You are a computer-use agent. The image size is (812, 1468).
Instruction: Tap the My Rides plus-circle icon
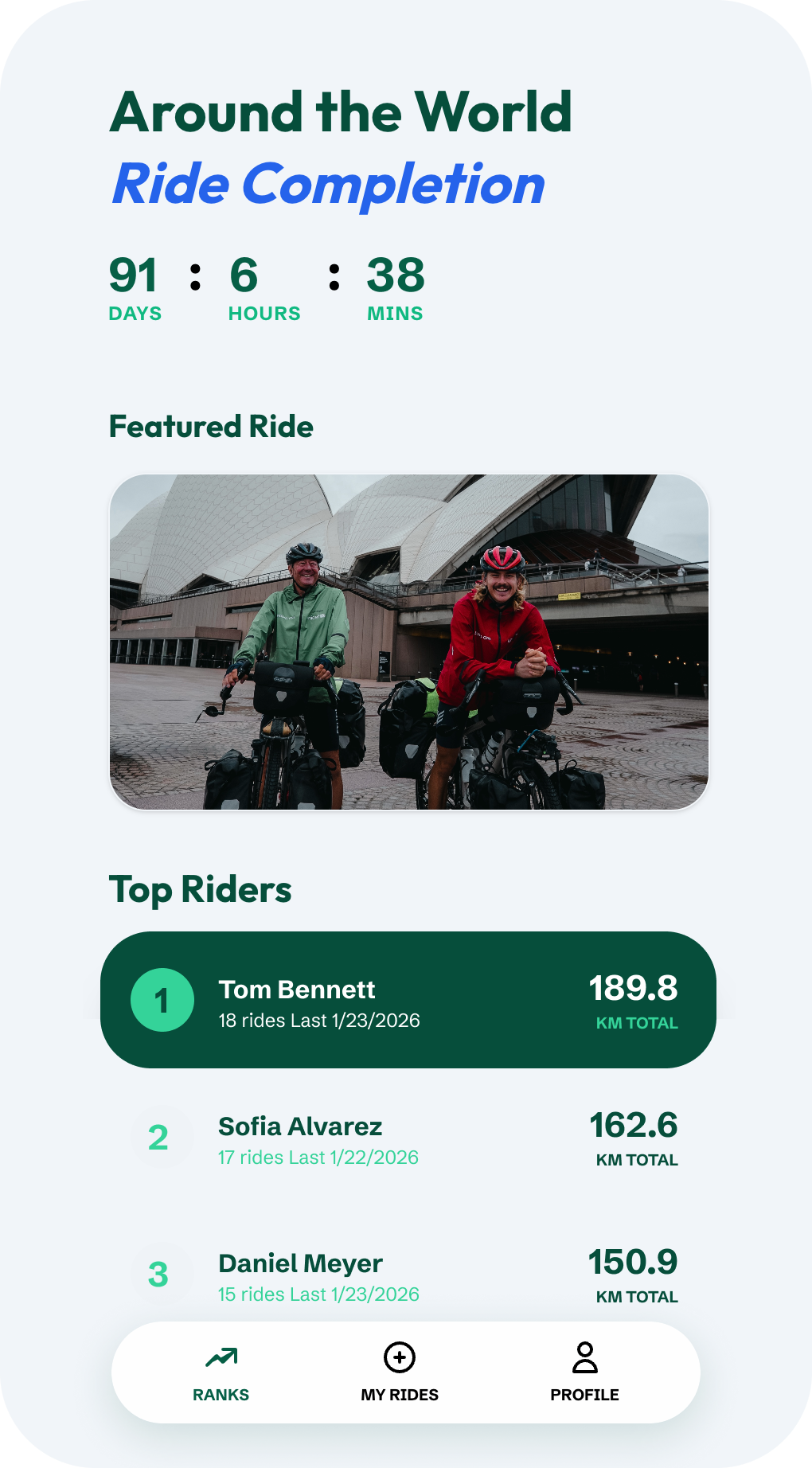400,1357
